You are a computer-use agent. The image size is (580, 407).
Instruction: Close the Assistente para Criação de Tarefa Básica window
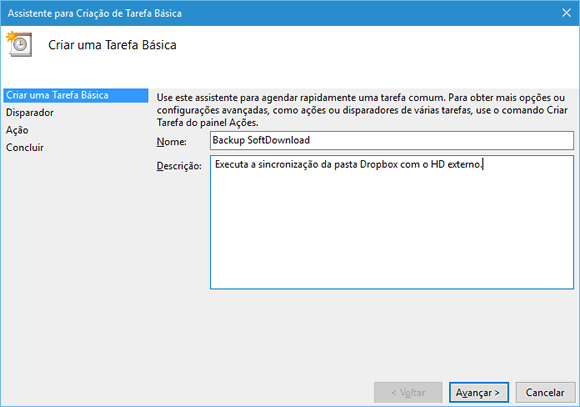(x=566, y=13)
